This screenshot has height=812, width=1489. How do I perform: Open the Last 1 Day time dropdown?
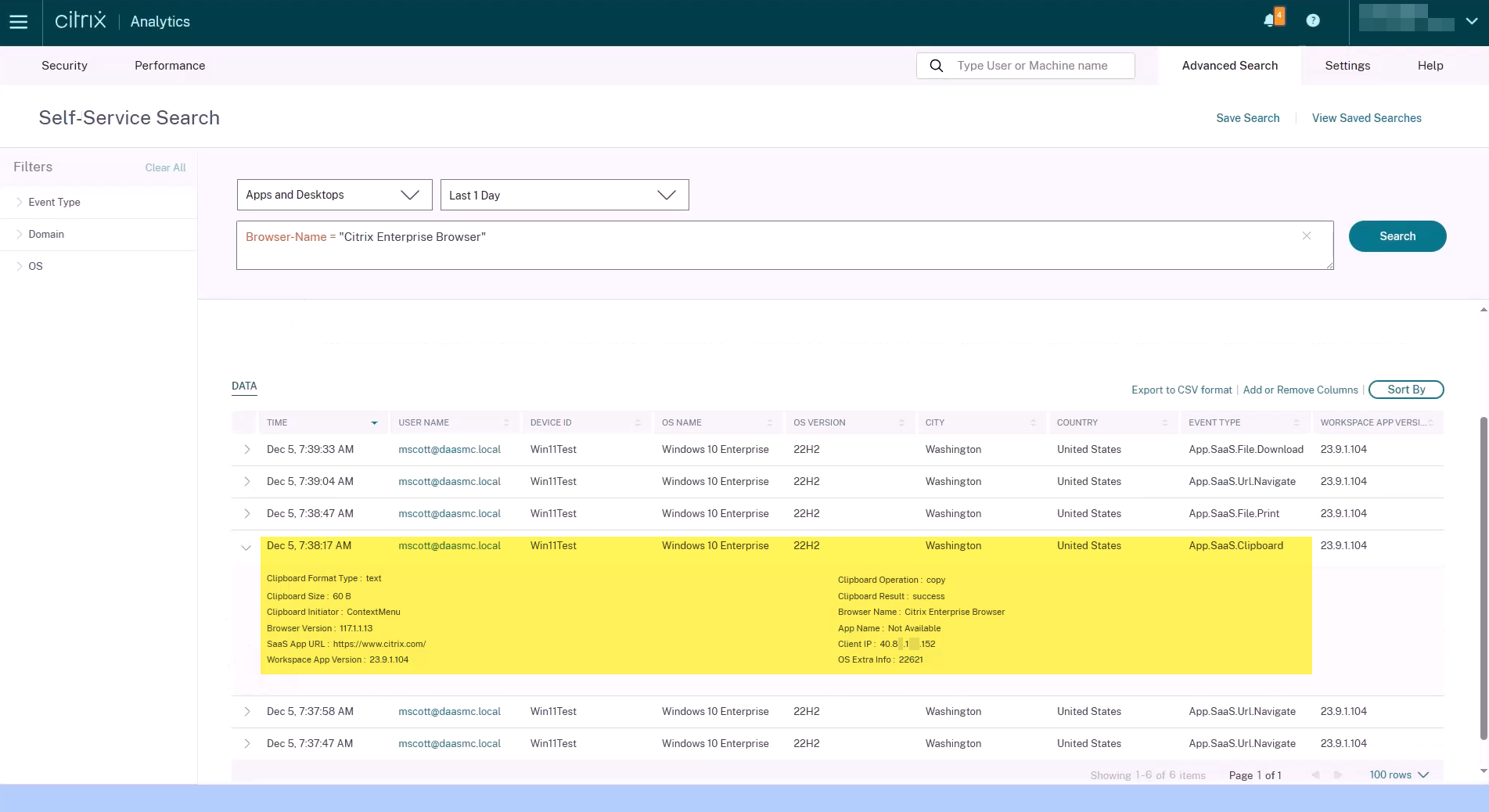[x=564, y=195]
